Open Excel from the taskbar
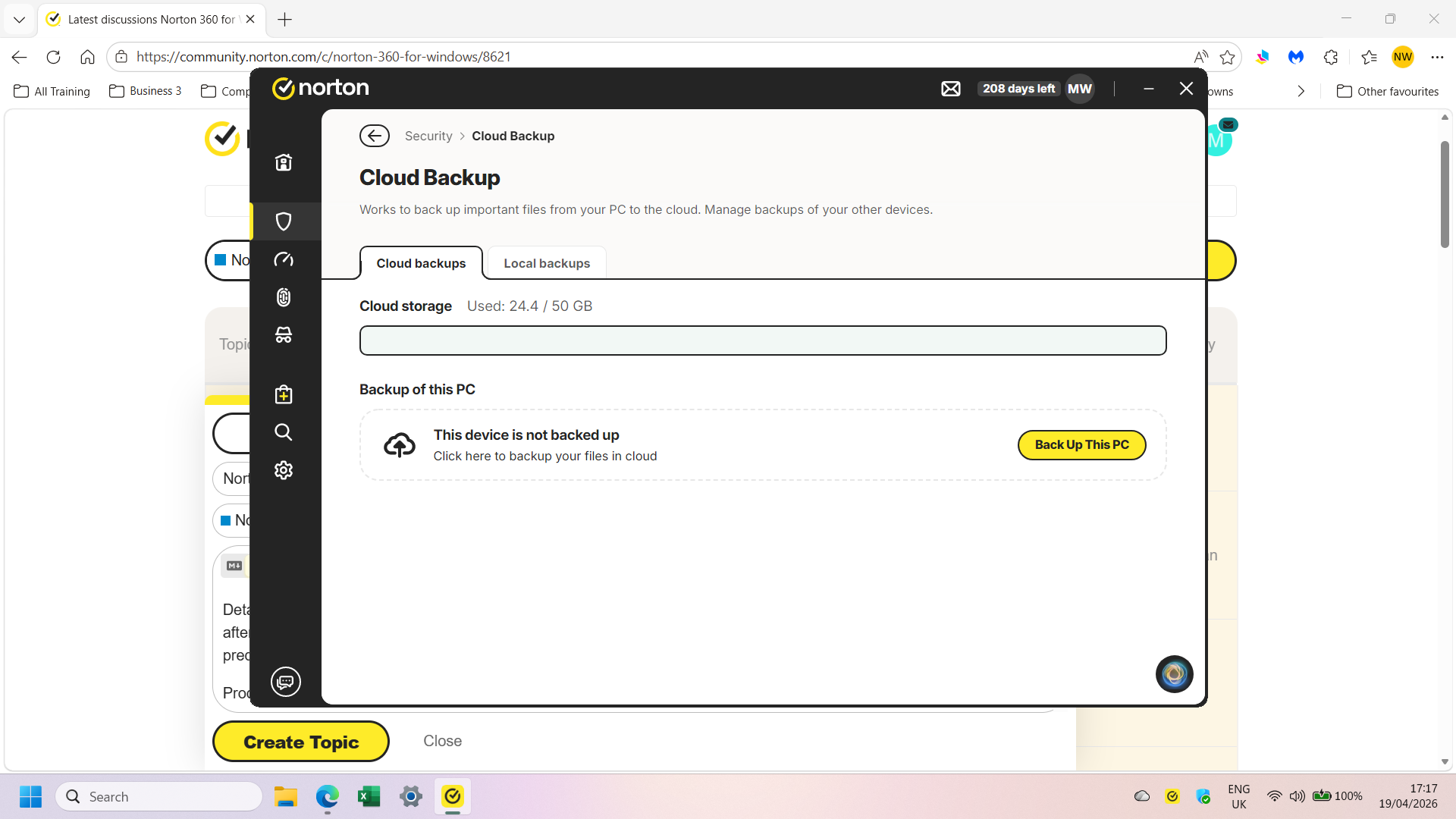The image size is (1456, 819). coord(369,796)
